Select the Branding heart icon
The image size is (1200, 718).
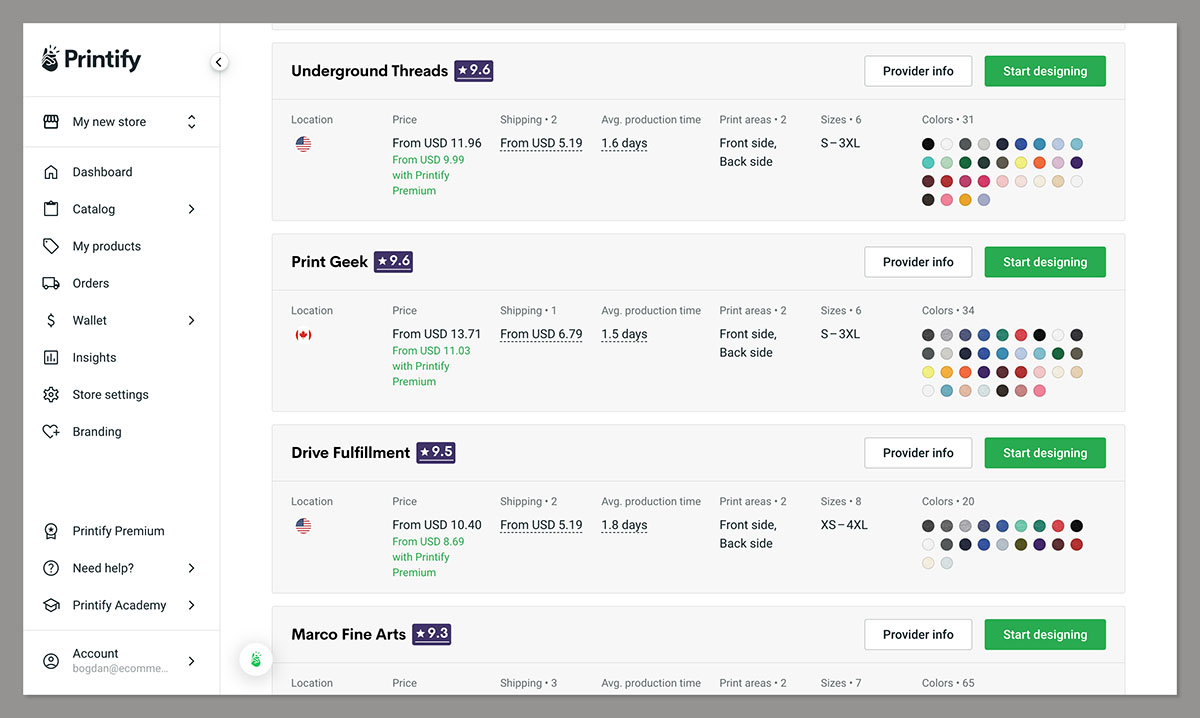[x=51, y=431]
